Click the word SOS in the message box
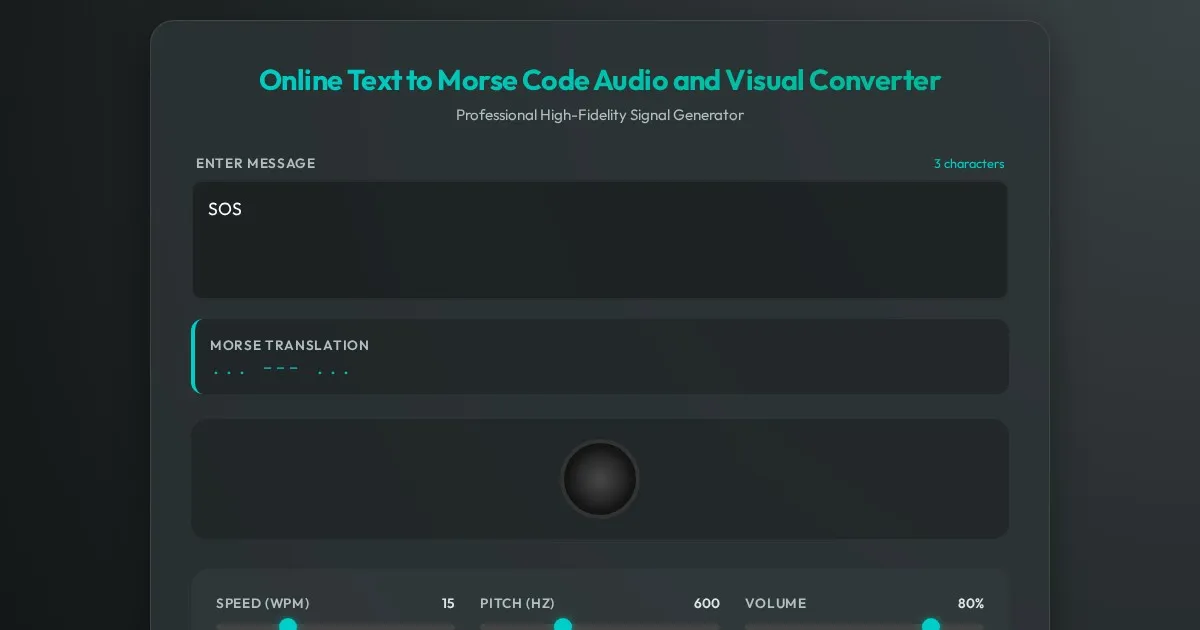 point(225,210)
